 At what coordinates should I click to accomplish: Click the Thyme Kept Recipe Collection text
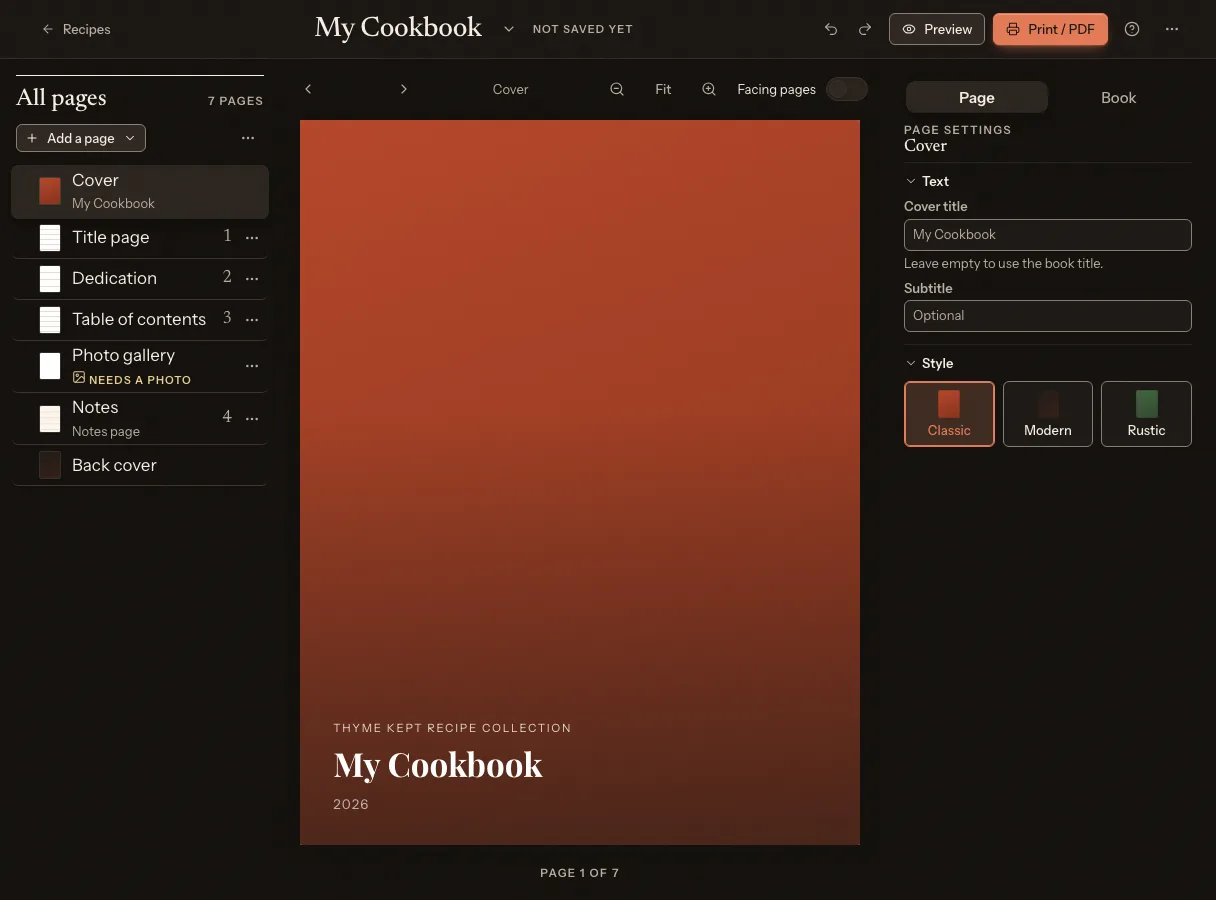[452, 728]
